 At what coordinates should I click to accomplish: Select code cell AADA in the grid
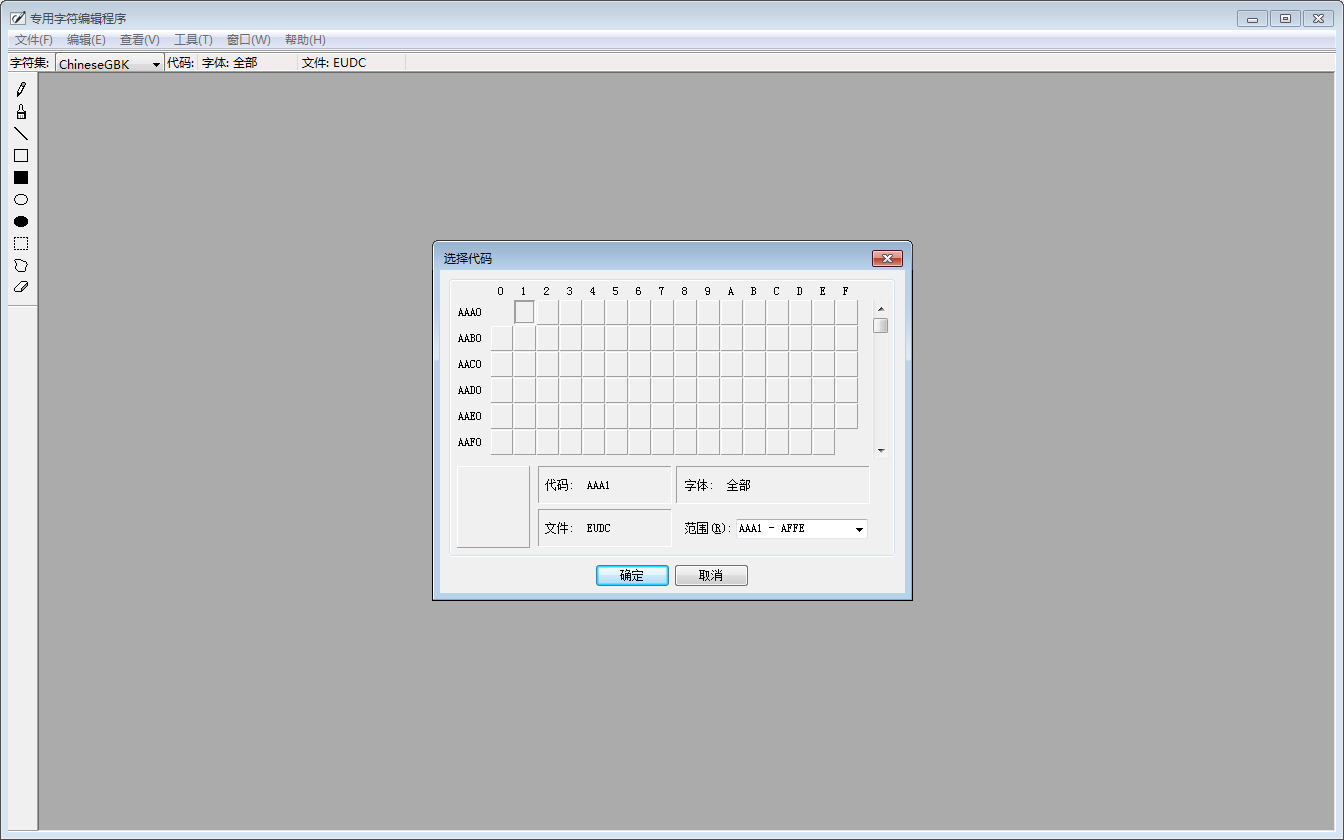[x=731, y=390]
